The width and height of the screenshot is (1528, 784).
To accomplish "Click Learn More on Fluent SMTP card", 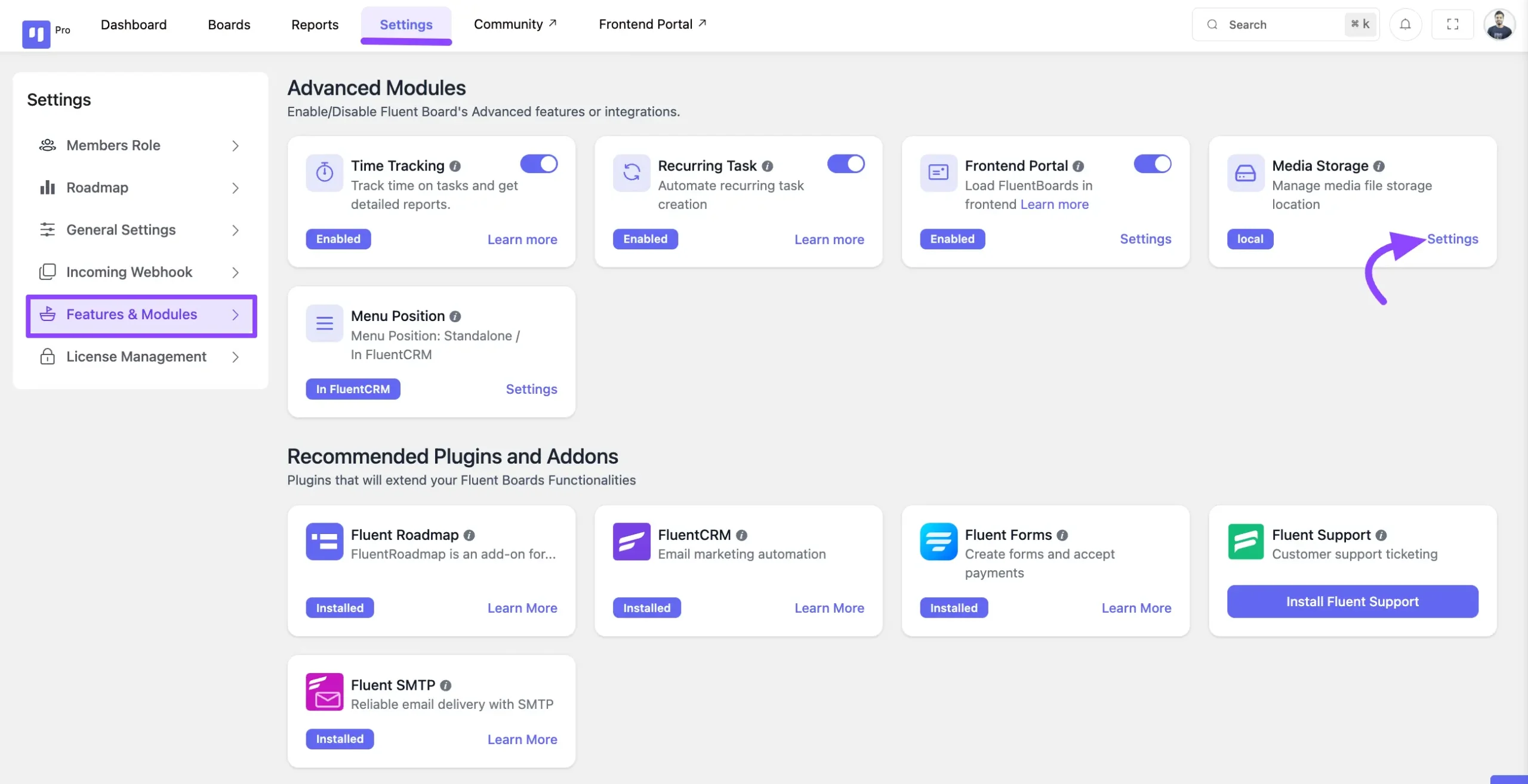I will 522,739.
